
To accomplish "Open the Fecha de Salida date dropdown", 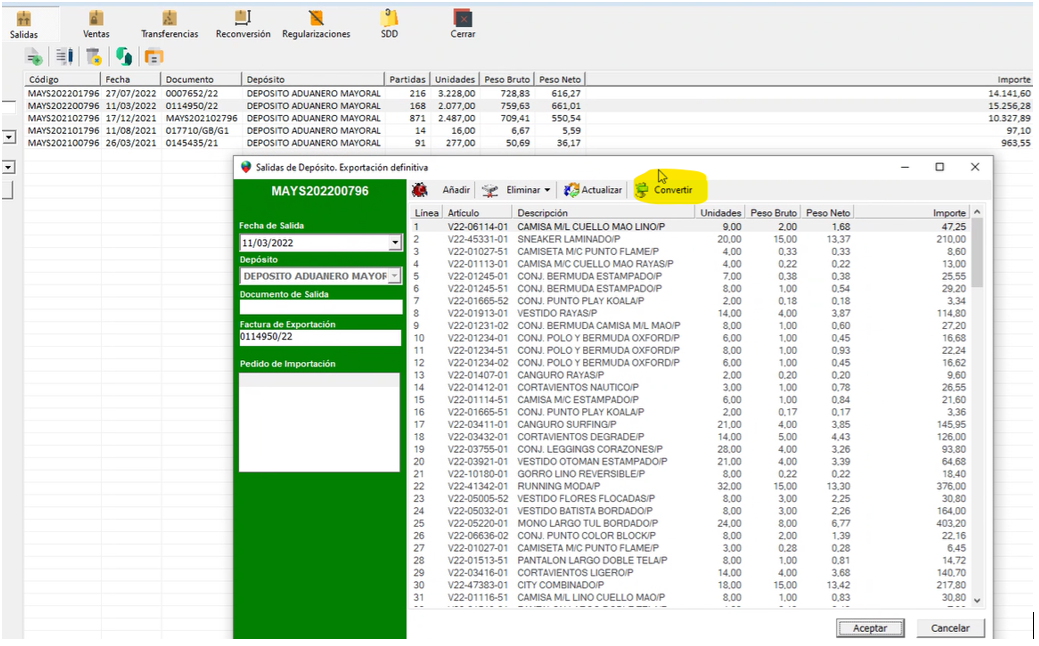I will coord(394,243).
